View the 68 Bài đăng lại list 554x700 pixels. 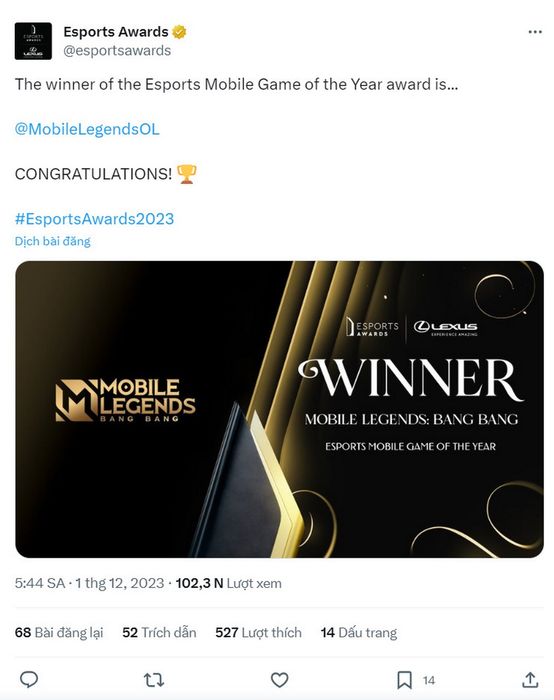59,632
